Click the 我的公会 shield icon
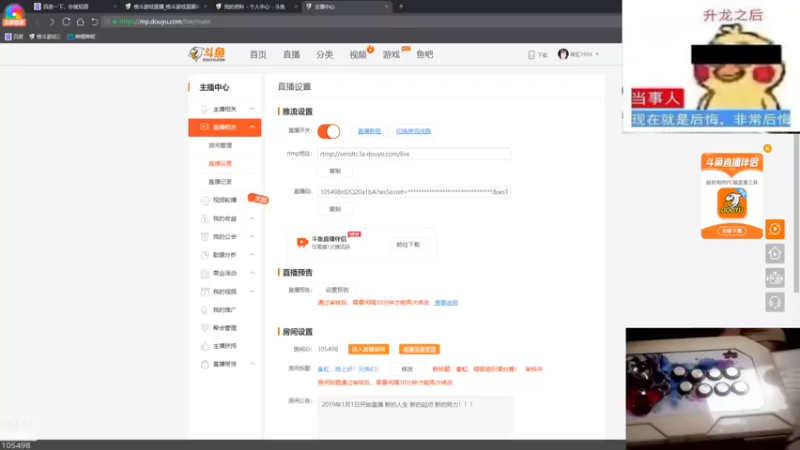The image size is (800, 450). tap(205, 237)
